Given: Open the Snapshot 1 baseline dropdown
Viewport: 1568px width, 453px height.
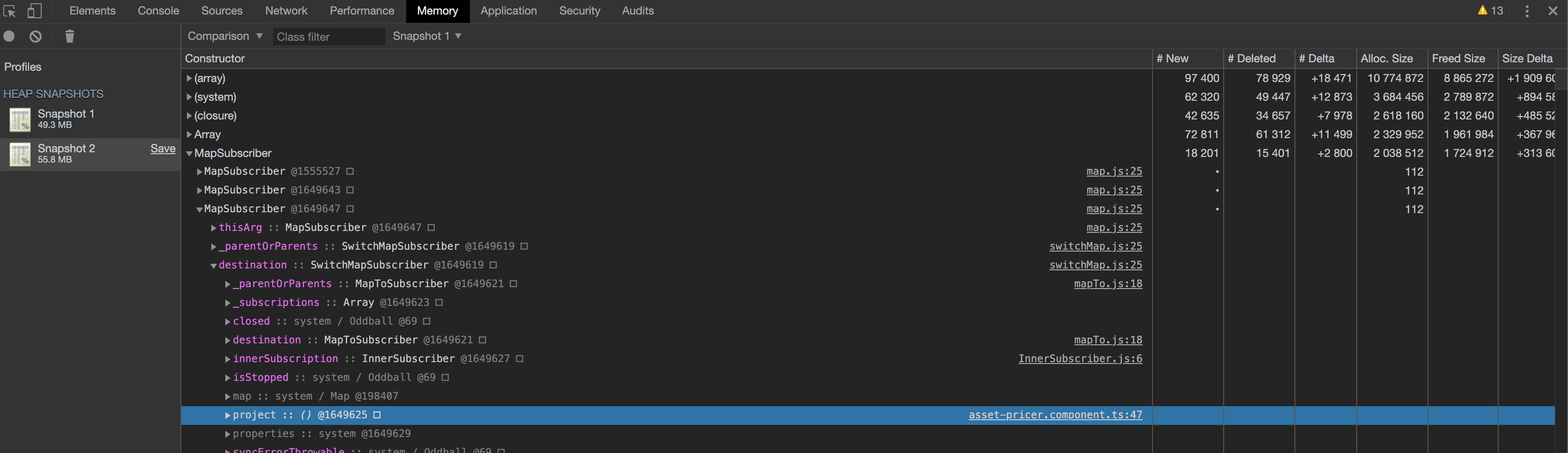Looking at the screenshot, I should point(427,36).
